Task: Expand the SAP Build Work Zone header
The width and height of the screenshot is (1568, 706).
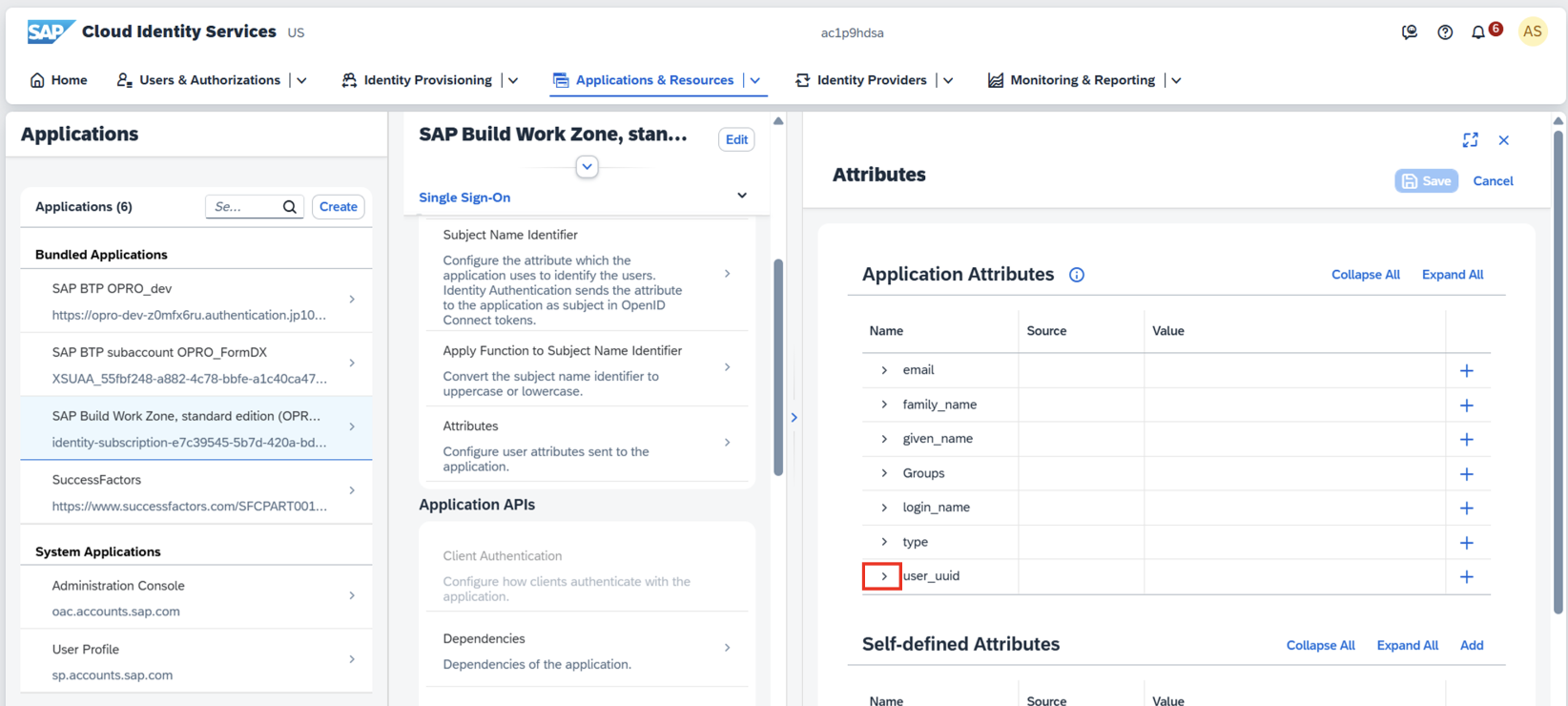Action: click(587, 167)
